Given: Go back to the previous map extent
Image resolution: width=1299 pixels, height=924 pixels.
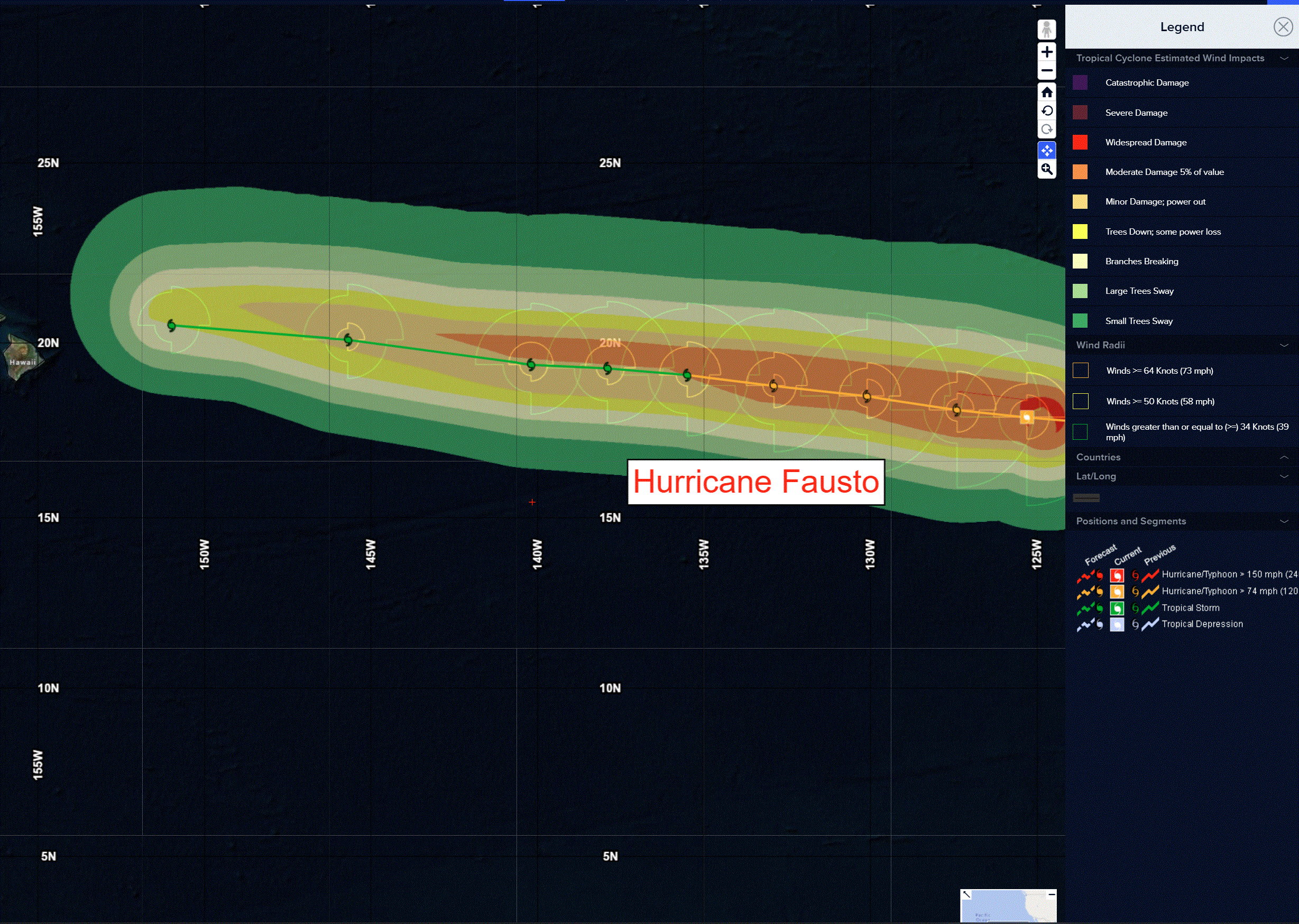Looking at the screenshot, I should (1046, 111).
